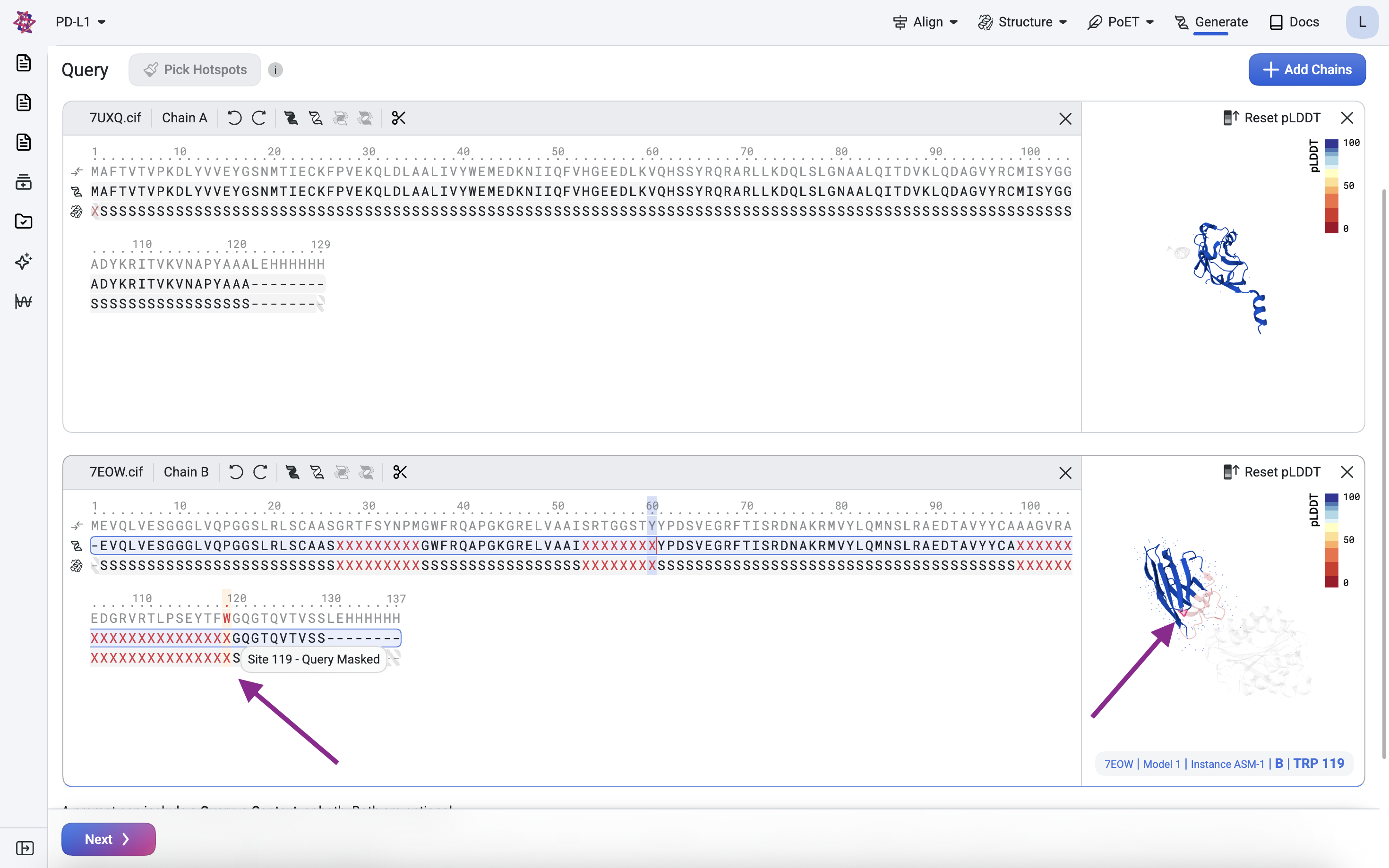Viewport: 1389px width, 868px height.
Task: Click the Chain A label
Action: (184, 118)
